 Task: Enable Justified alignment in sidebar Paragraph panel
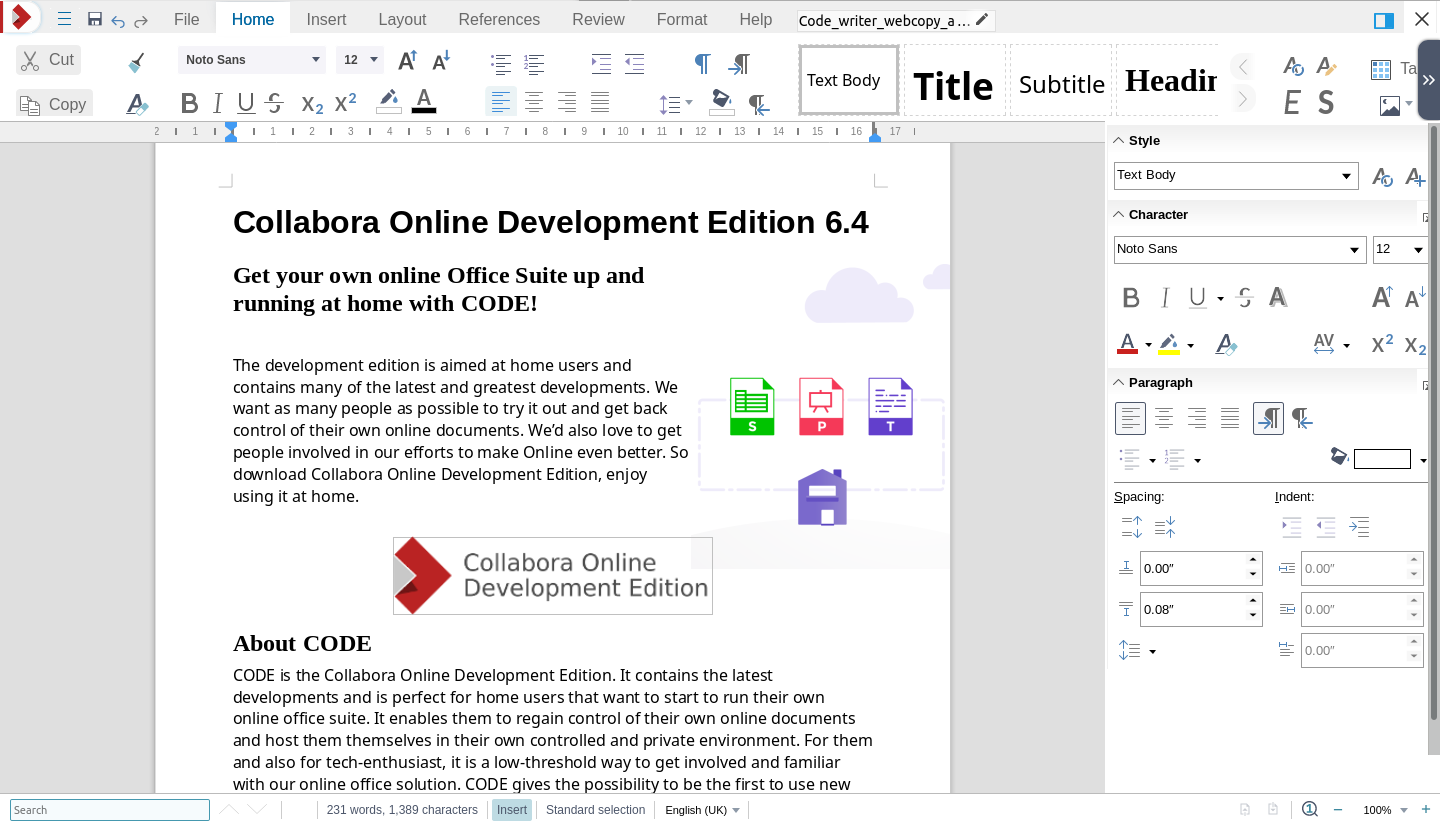(x=1230, y=418)
